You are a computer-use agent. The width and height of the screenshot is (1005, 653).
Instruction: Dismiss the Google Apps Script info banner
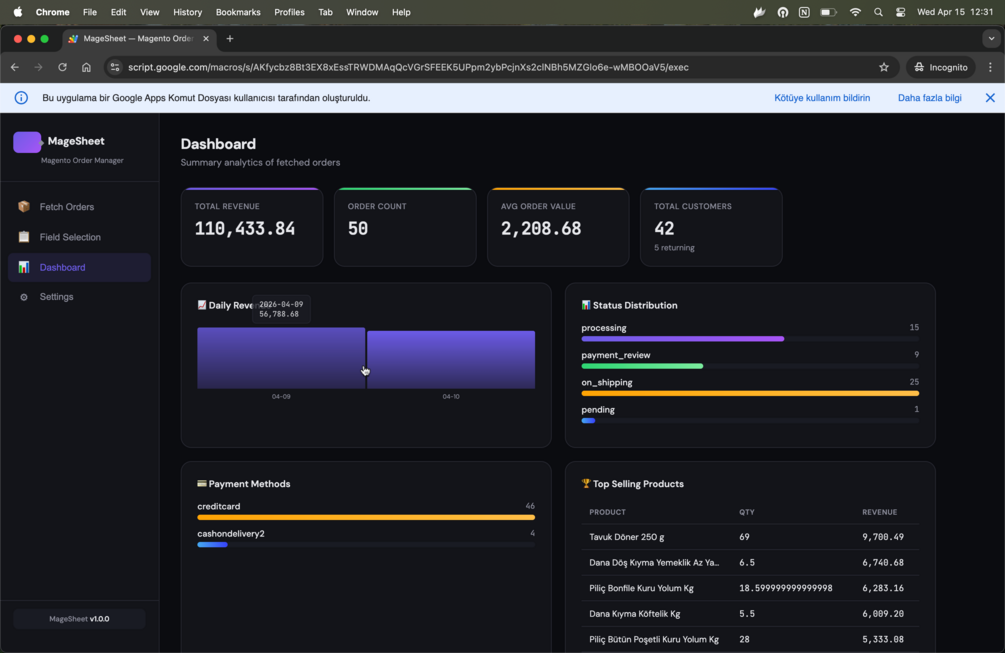click(990, 98)
